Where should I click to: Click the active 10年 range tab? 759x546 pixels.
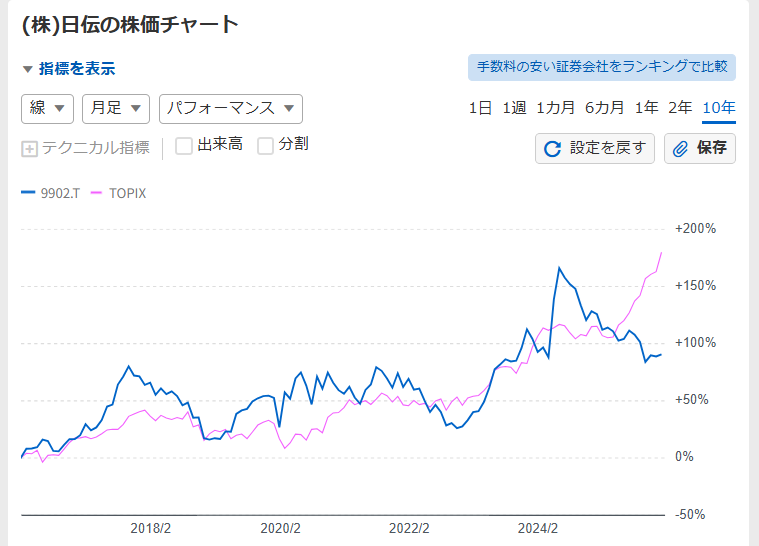pyautogui.click(x=718, y=108)
